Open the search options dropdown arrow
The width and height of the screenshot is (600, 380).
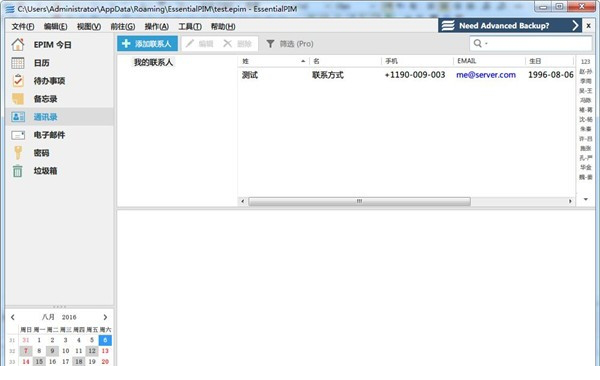[x=486, y=44]
